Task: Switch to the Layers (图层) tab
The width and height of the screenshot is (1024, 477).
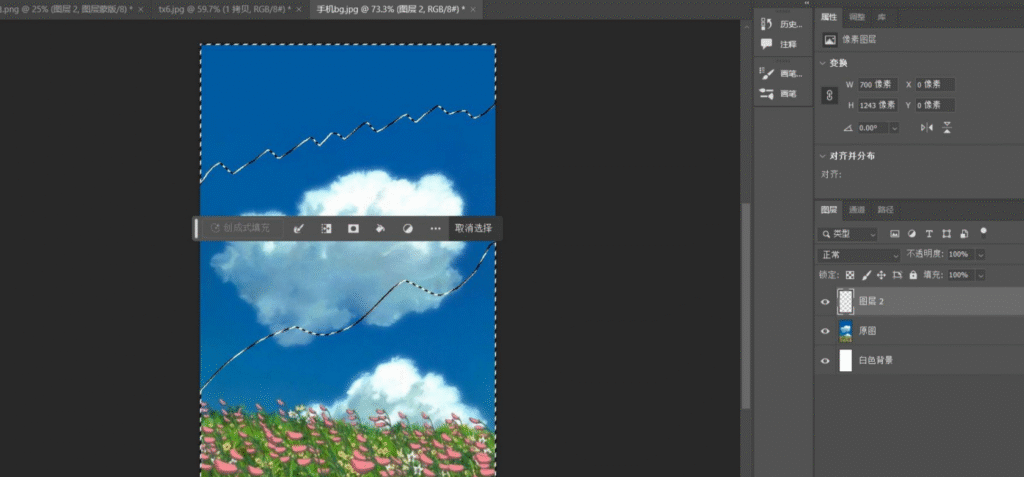Action: coord(829,210)
